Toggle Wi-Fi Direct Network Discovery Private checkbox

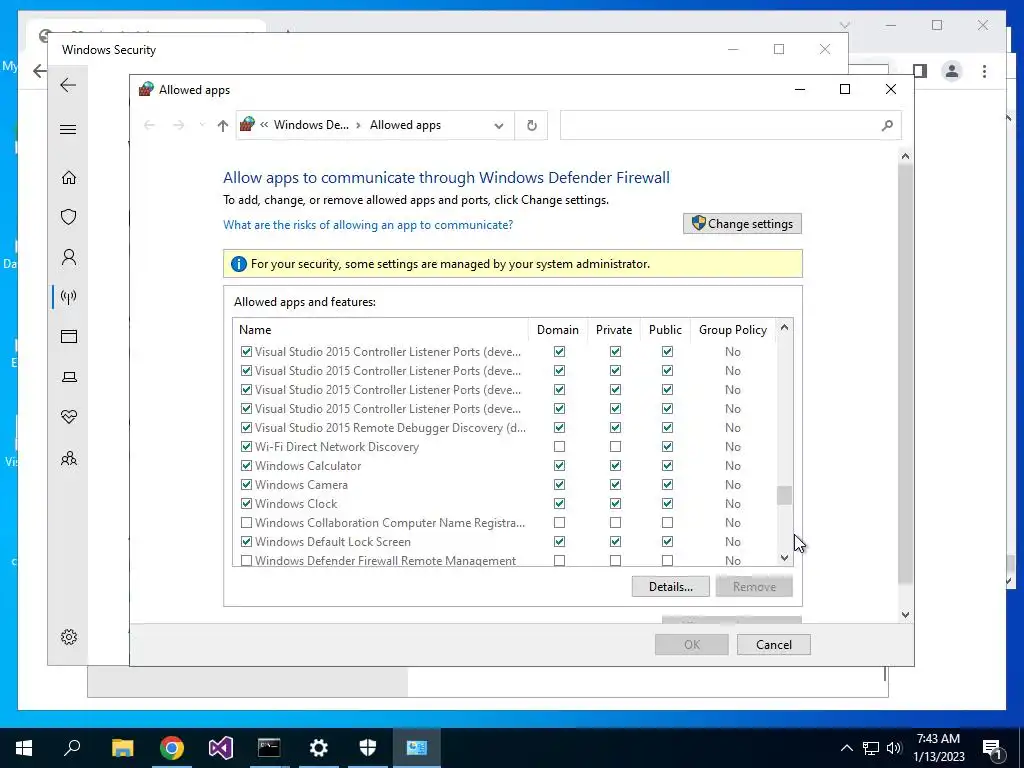(615, 447)
